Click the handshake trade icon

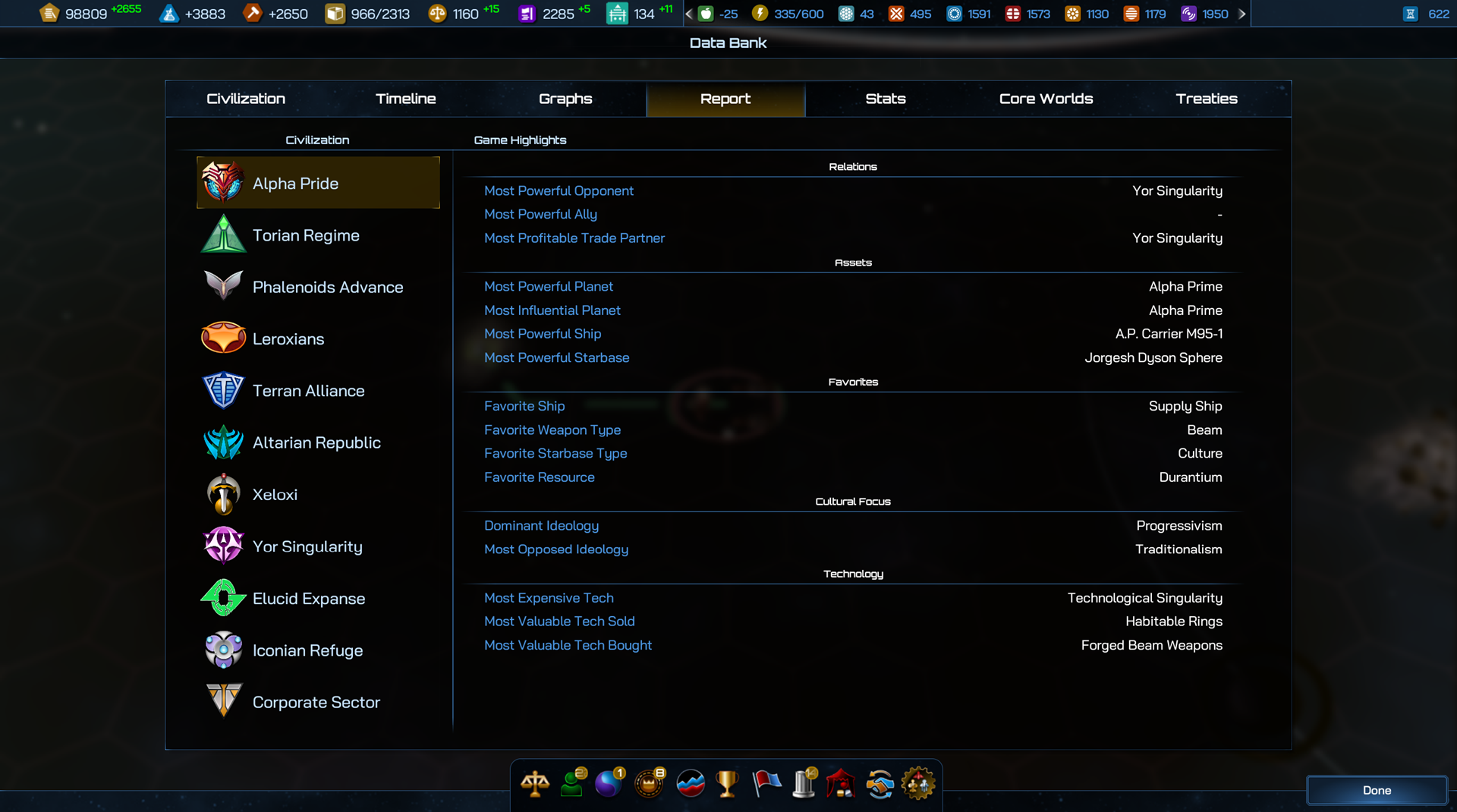point(880,784)
